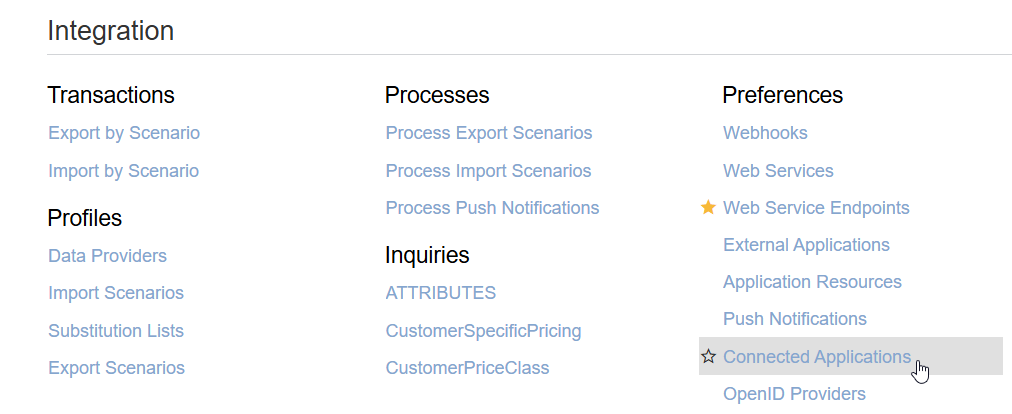Launch Process Export Scenarios
Viewport: 1012px width, 414px height.
tap(489, 133)
